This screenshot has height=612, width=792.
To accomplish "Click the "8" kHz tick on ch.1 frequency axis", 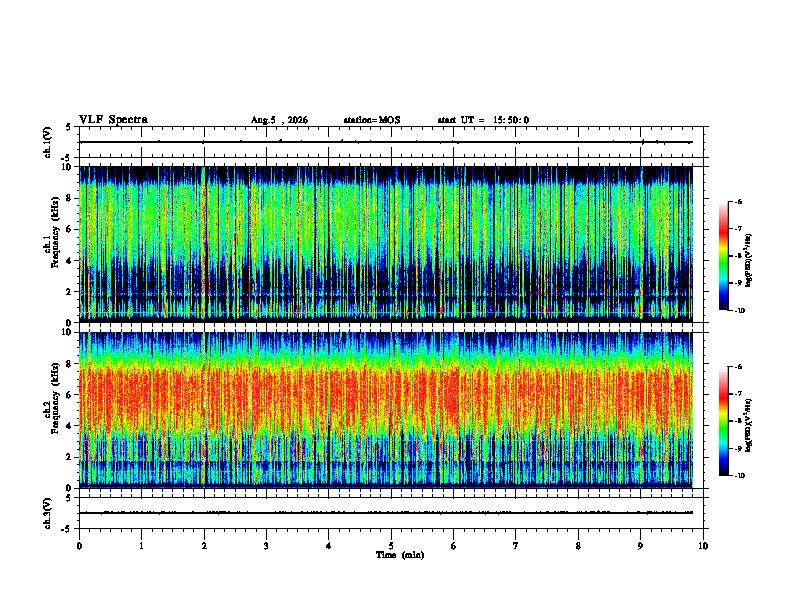I will 68,198.
